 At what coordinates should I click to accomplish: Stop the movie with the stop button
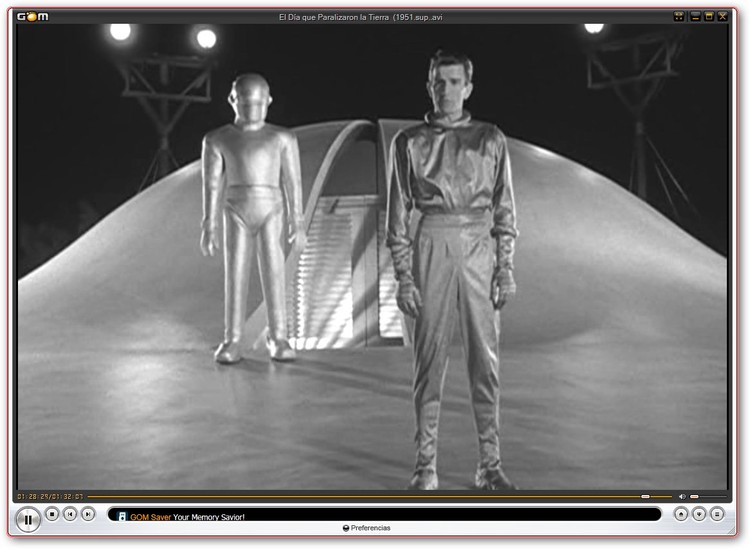click(52, 514)
